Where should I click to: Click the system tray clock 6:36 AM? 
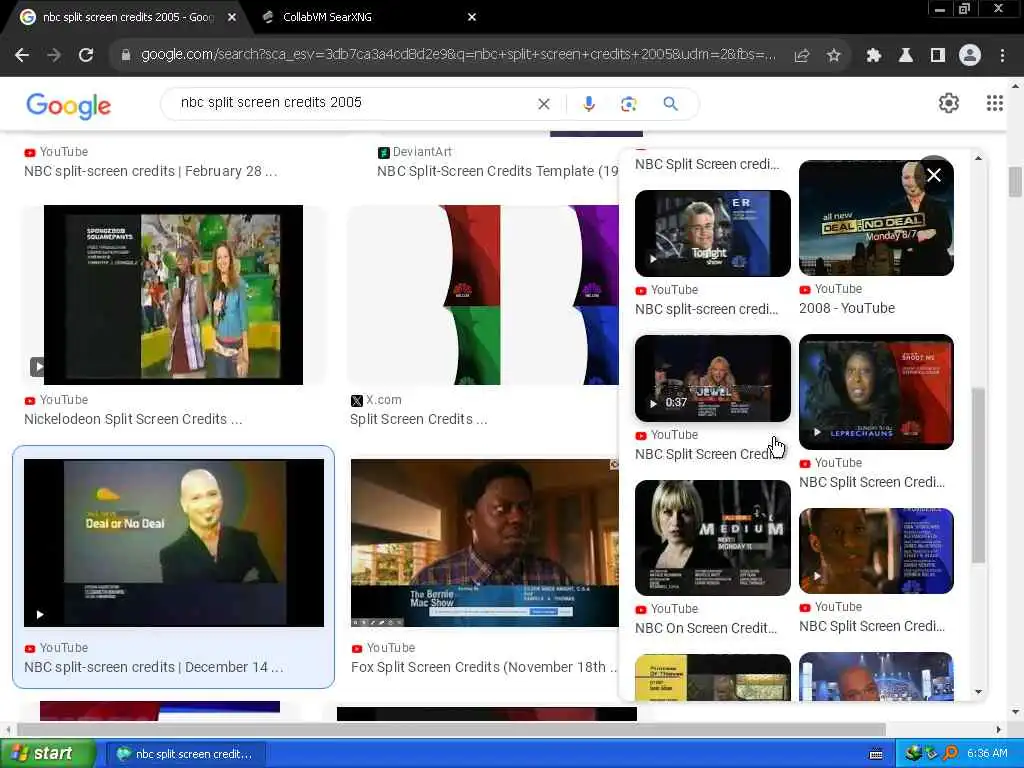(987, 754)
